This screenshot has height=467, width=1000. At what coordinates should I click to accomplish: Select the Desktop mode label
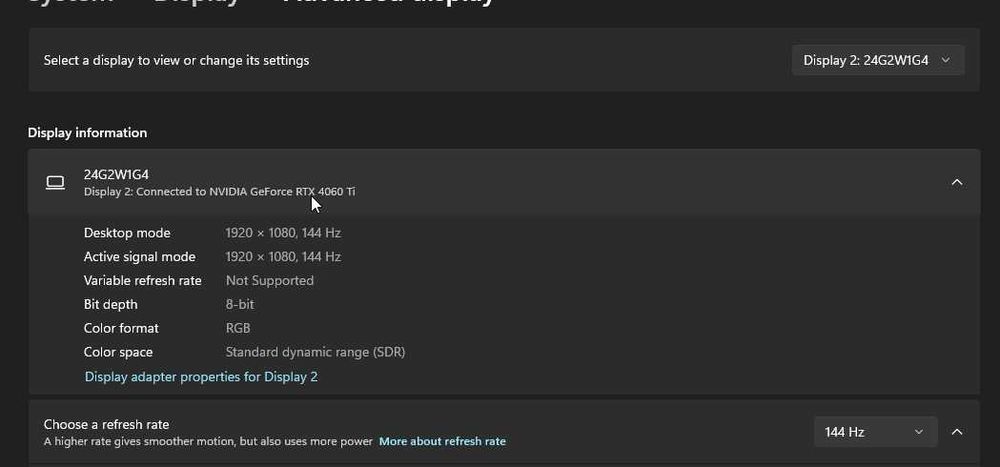click(x=127, y=233)
